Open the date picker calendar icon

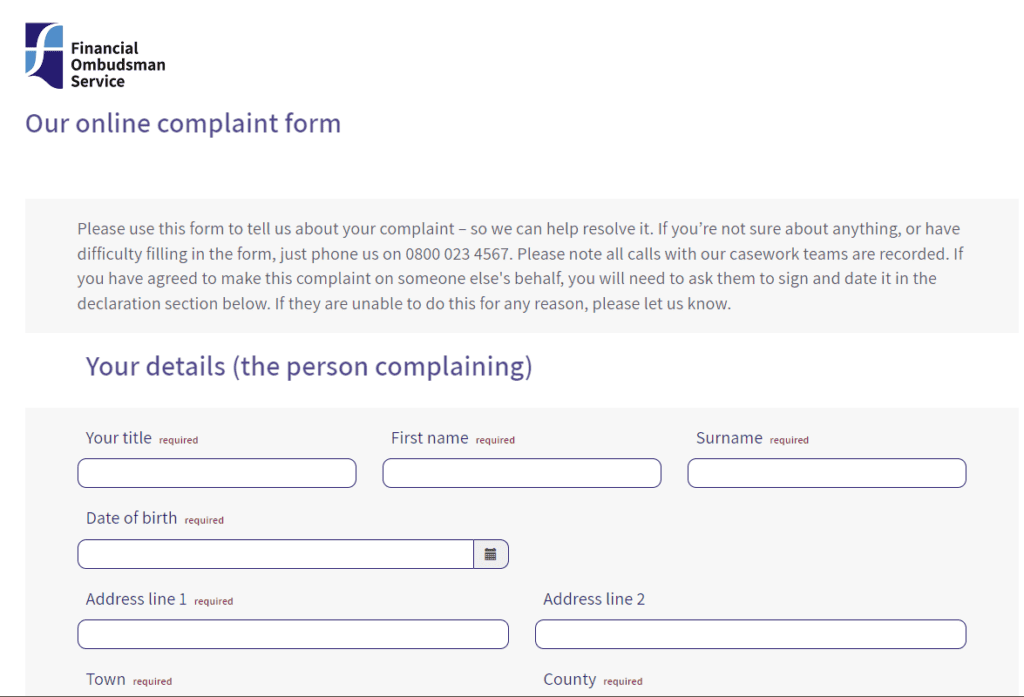(490, 553)
